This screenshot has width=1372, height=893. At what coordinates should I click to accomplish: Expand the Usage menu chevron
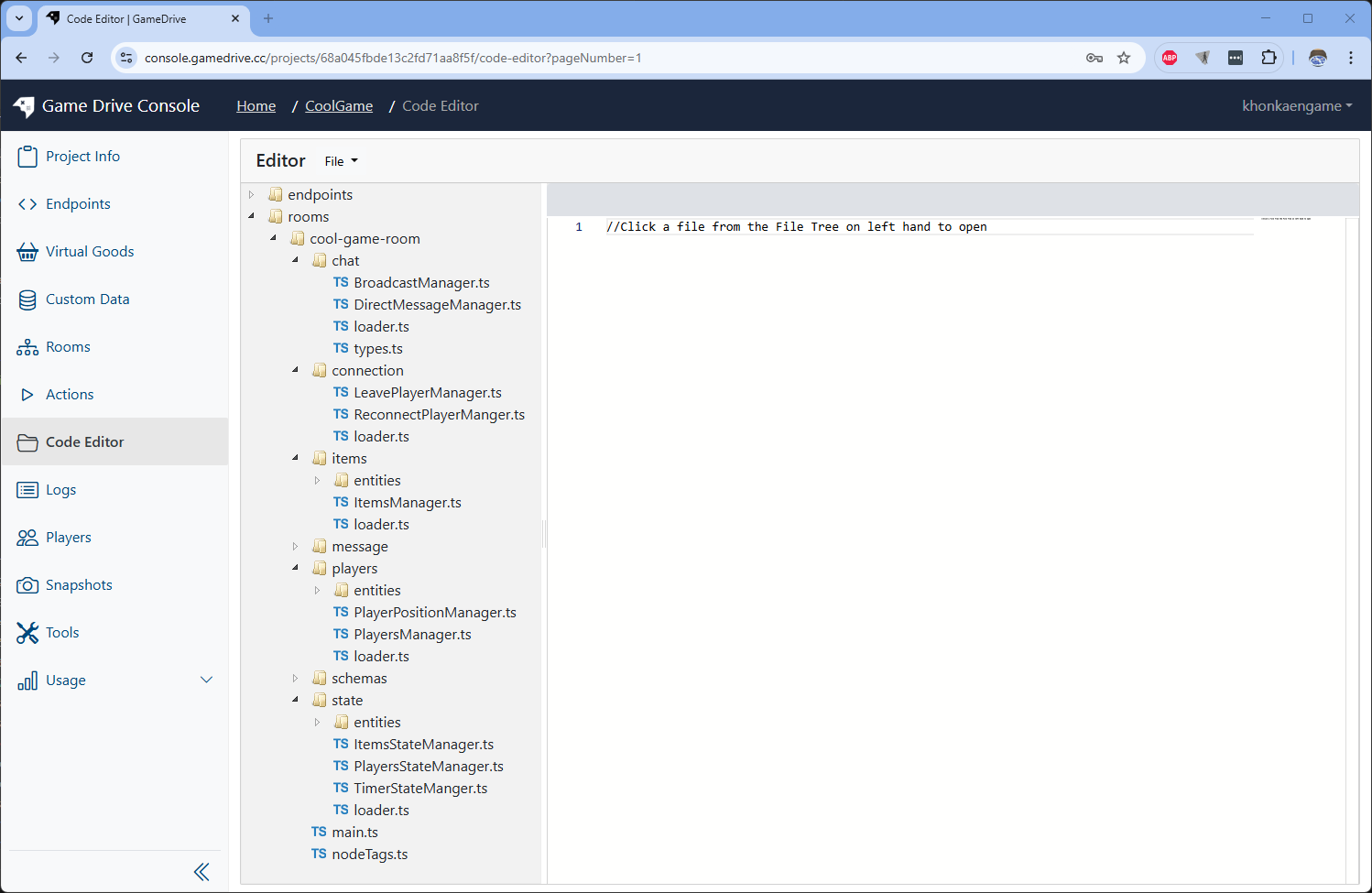point(206,680)
